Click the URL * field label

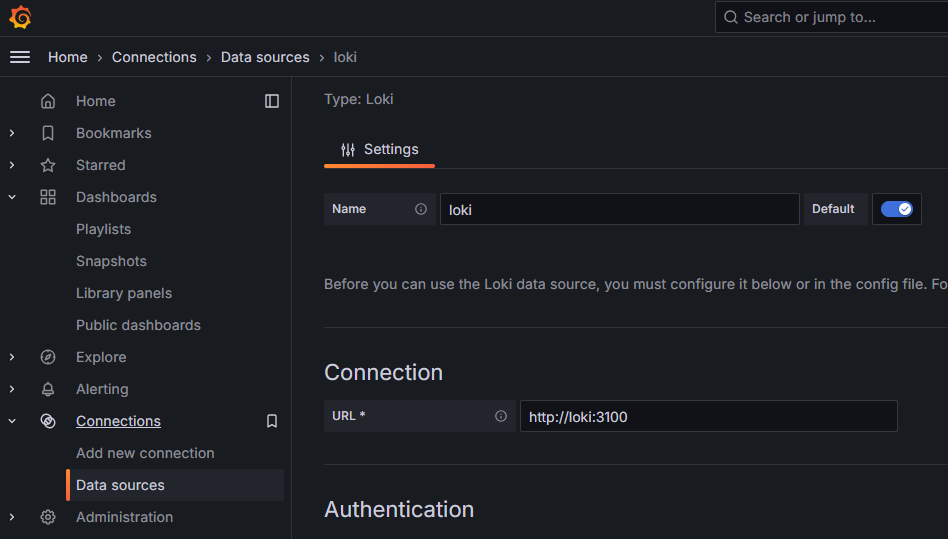[x=349, y=416]
